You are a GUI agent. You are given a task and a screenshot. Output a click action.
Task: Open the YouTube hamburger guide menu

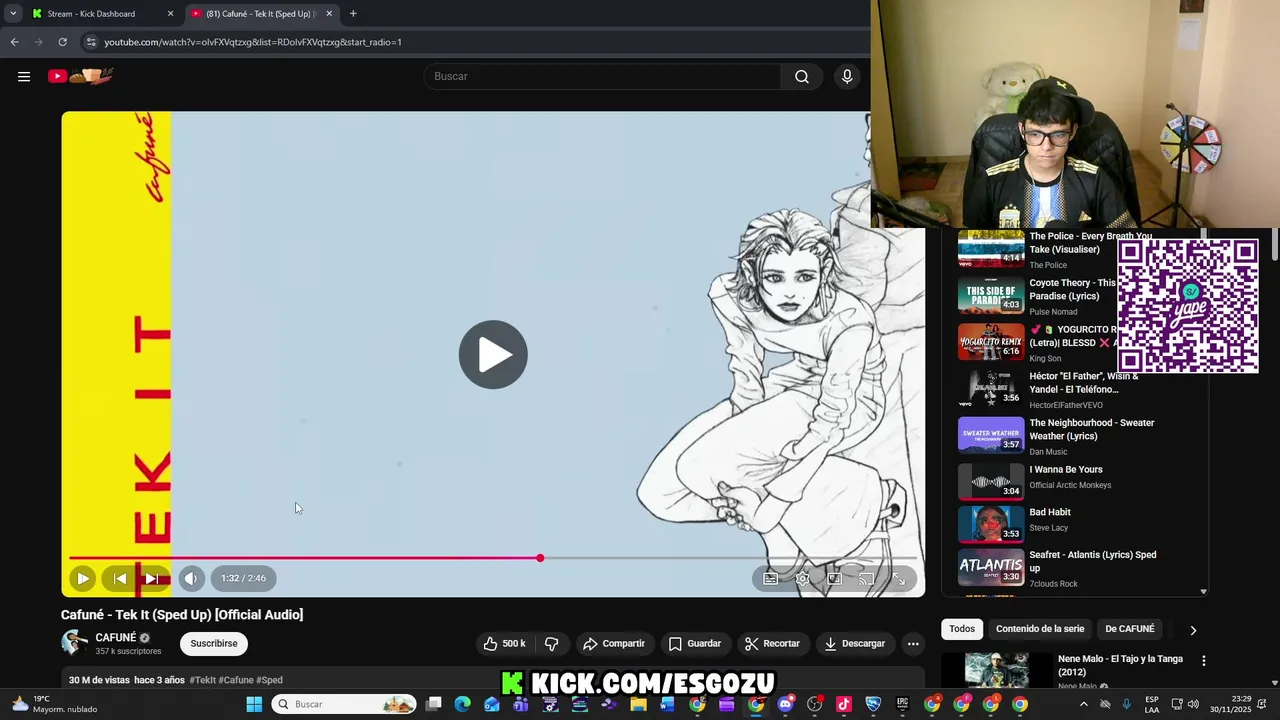pos(24,76)
